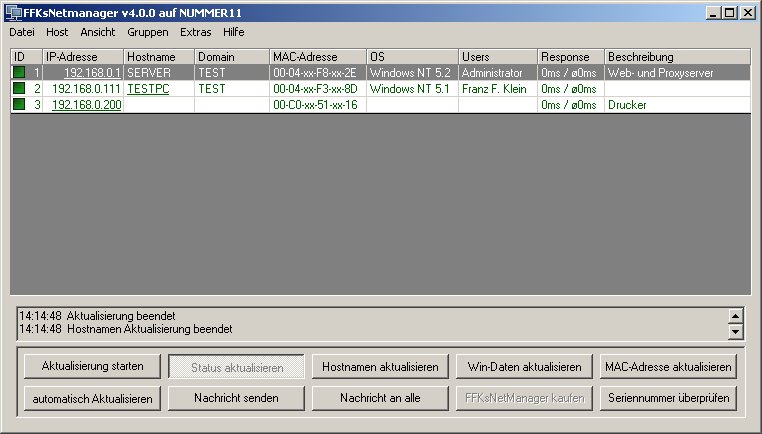Click the green status icon for SERVER row
Image resolution: width=762 pixels, height=434 pixels.
(x=19, y=72)
